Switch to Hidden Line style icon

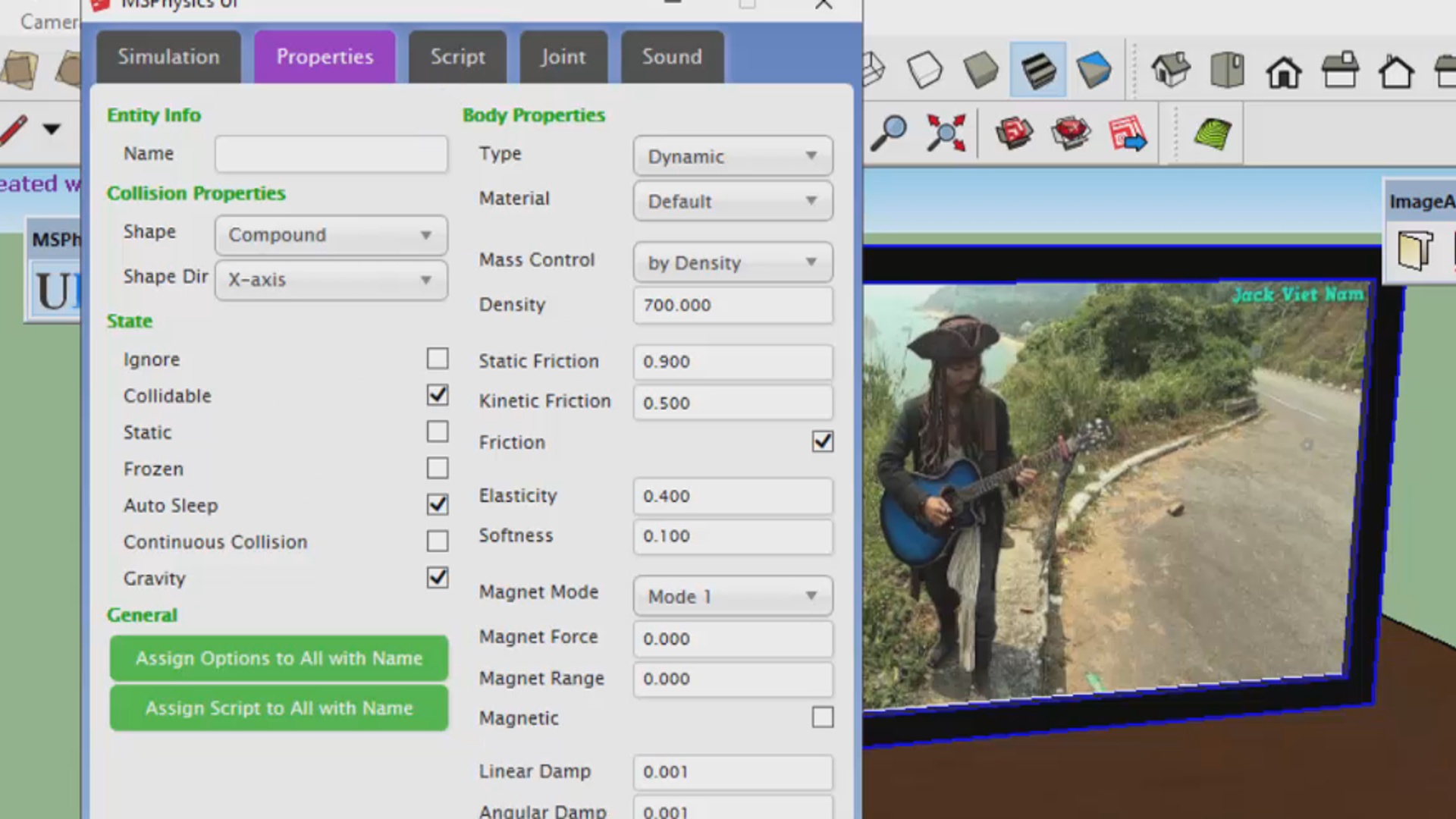click(924, 71)
